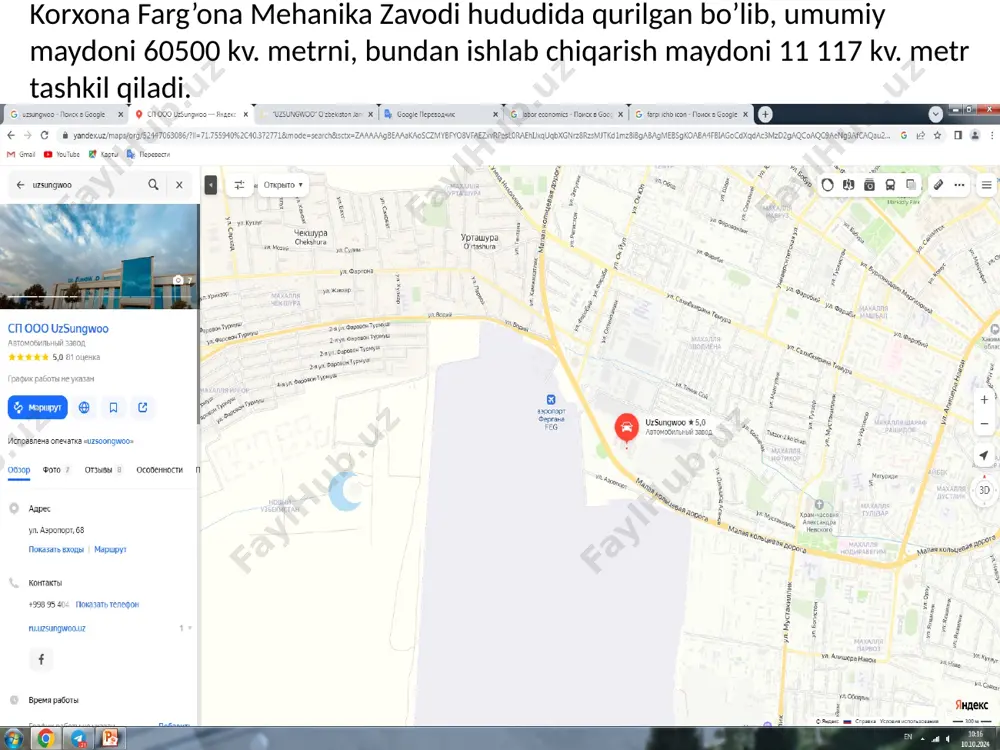
Task: Open the Карты bookmark
Action: coord(103,154)
